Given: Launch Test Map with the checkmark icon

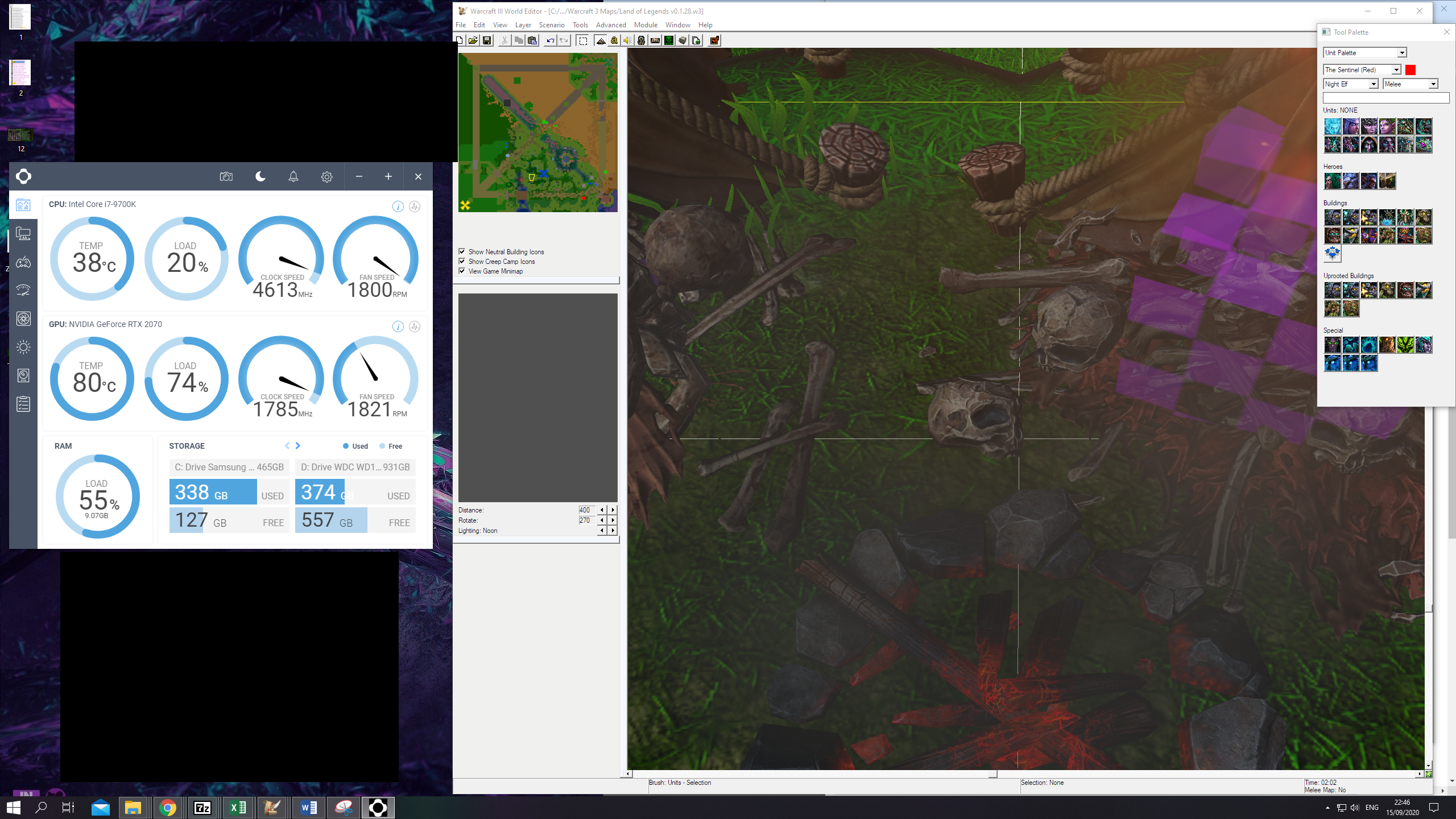Looking at the screenshot, I should (714, 40).
